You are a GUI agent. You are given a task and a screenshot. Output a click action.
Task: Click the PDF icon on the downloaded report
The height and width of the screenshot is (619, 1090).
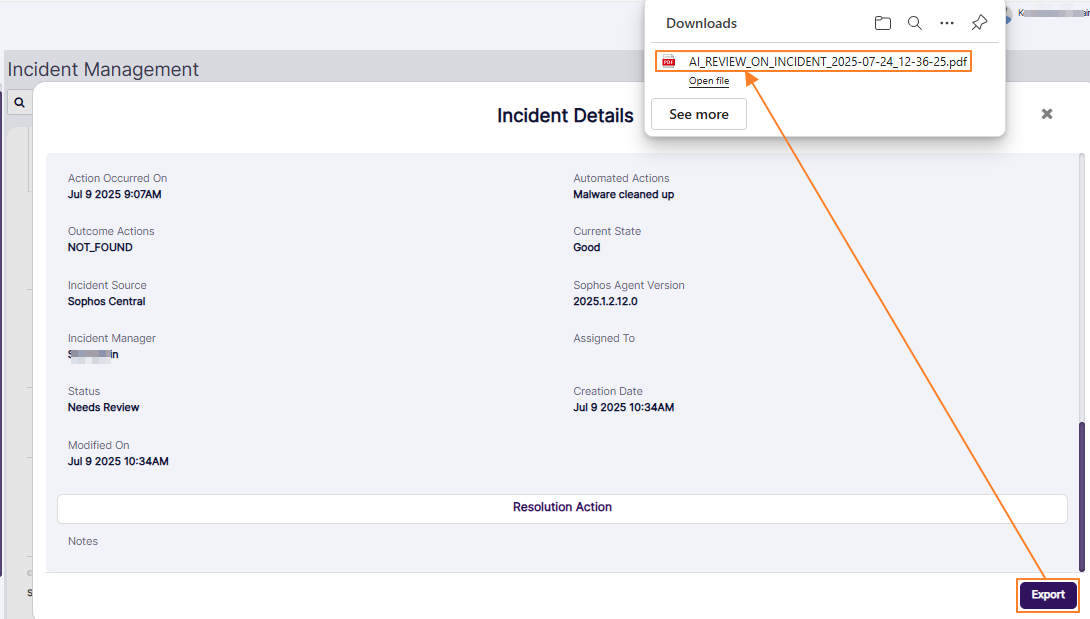pyautogui.click(x=668, y=60)
